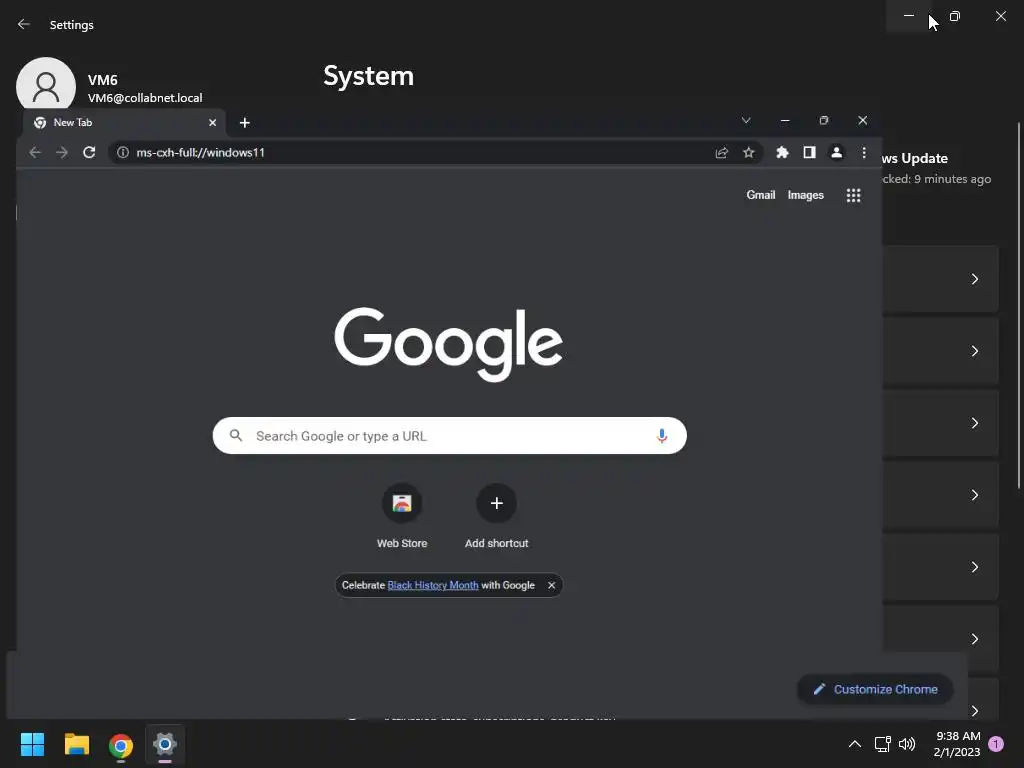The height and width of the screenshot is (768, 1024).
Task: Expand seventh Settings row chevron
Action: coord(974,711)
